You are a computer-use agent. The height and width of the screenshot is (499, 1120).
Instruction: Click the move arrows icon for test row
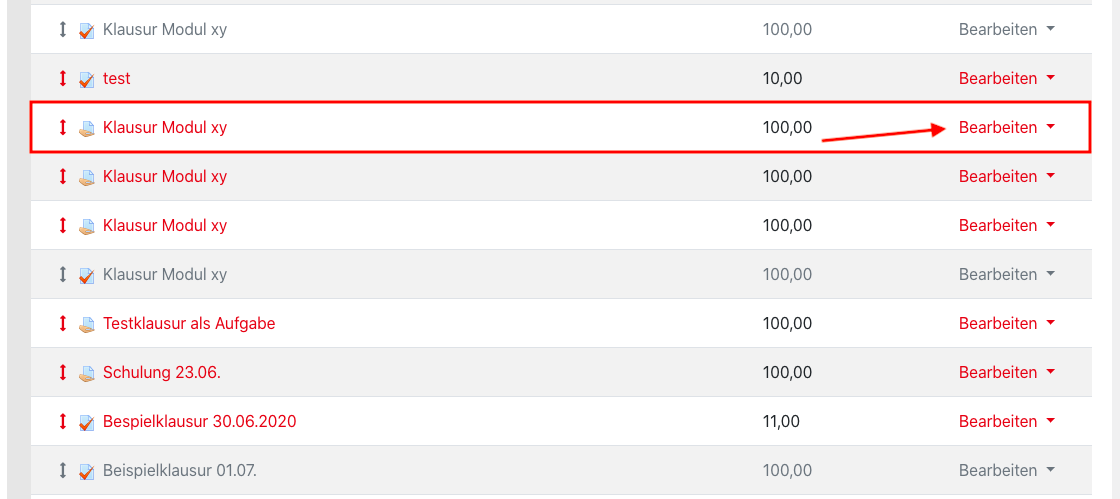[x=63, y=79]
